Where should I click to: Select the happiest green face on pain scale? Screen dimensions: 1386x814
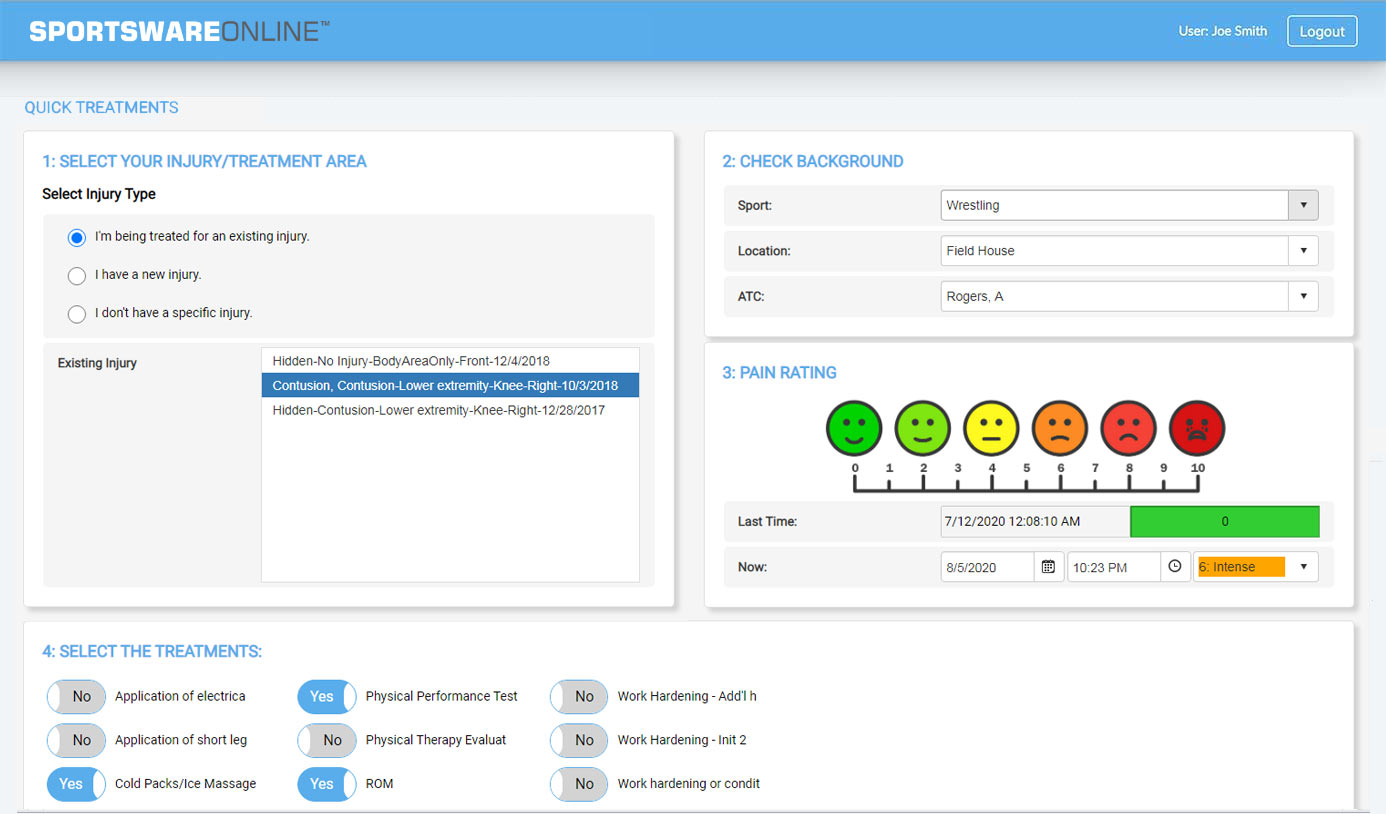(853, 428)
